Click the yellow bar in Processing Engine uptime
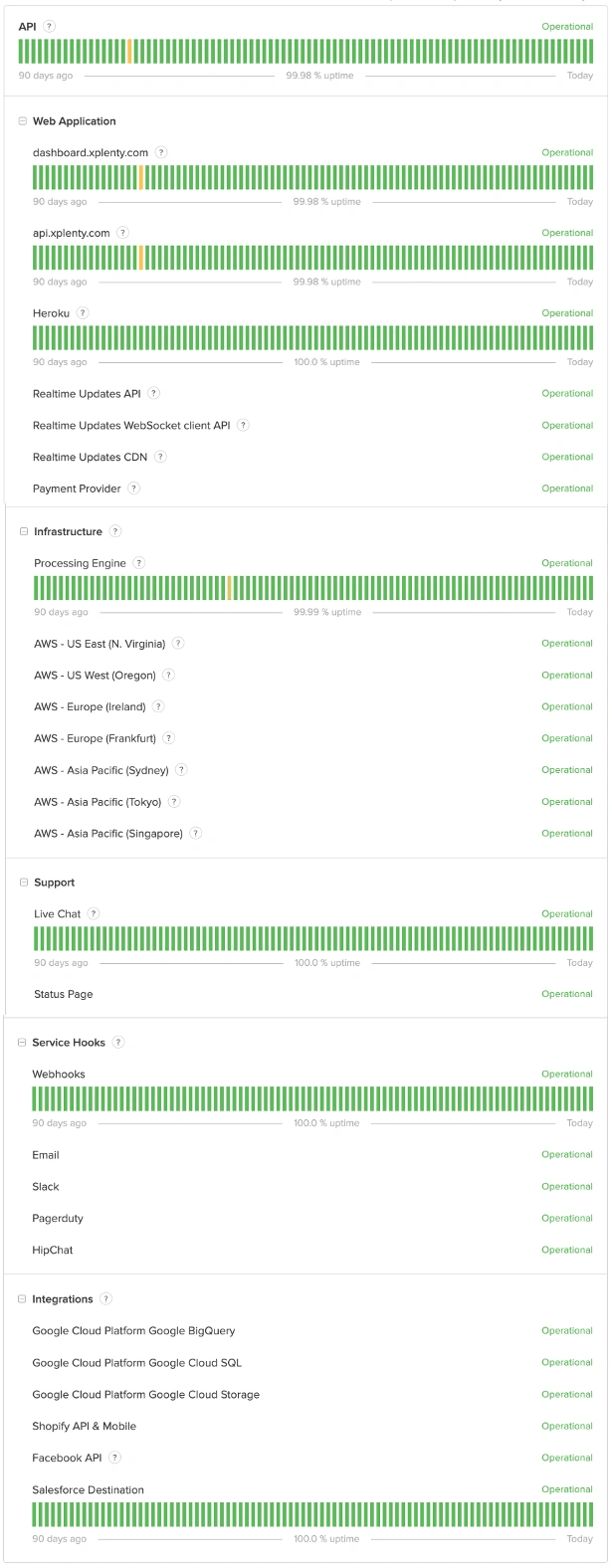This screenshot has height=1568, width=612. tap(229, 588)
